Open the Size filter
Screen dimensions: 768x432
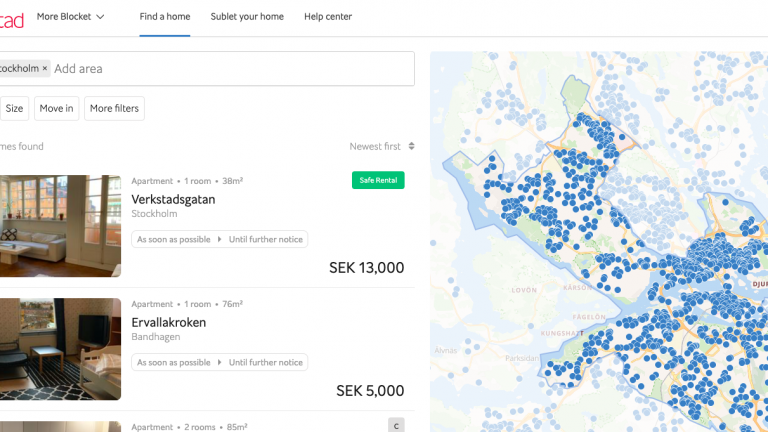(14, 108)
